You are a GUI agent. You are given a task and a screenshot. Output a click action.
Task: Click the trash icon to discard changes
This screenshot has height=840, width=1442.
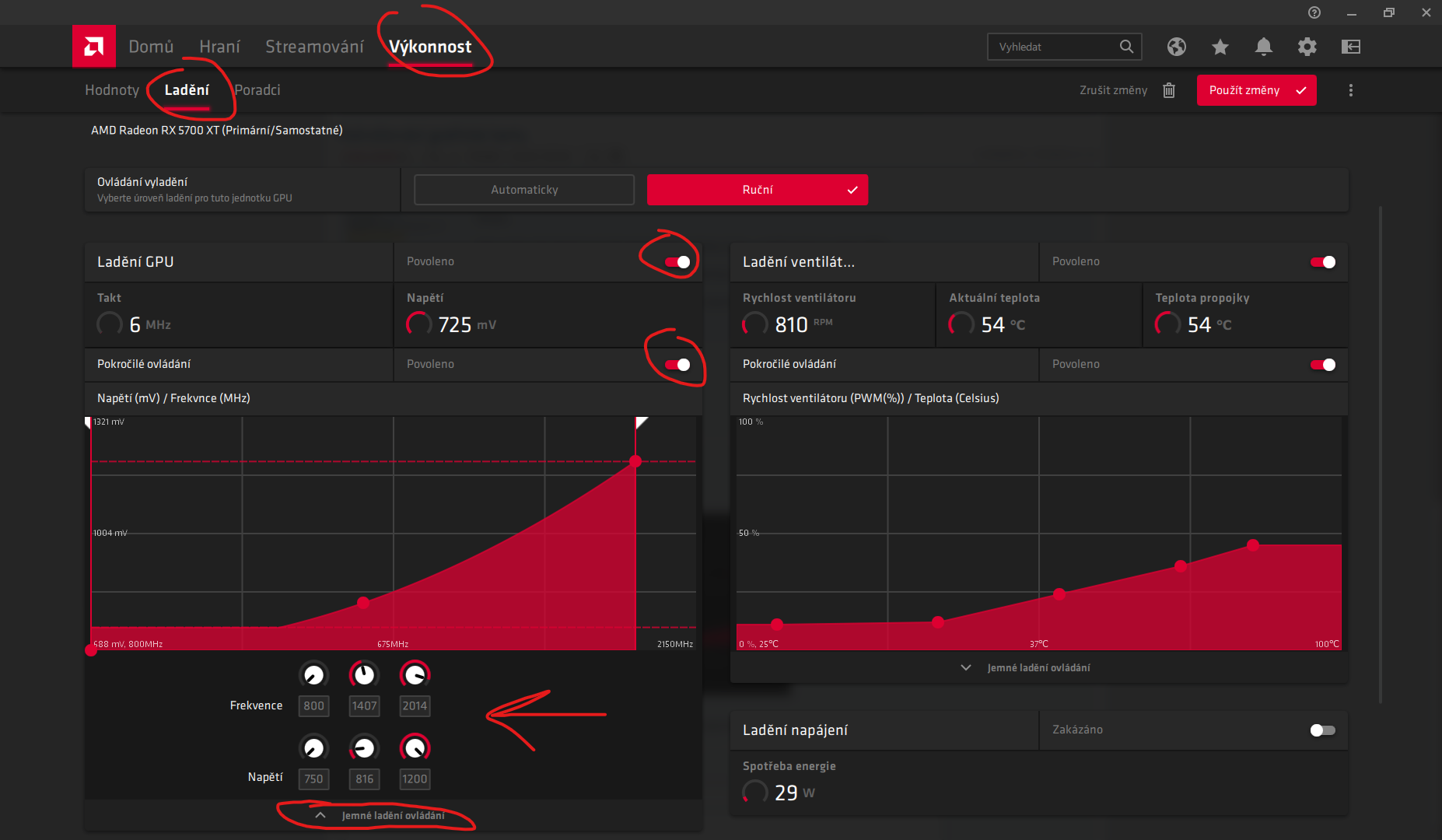(x=1169, y=90)
